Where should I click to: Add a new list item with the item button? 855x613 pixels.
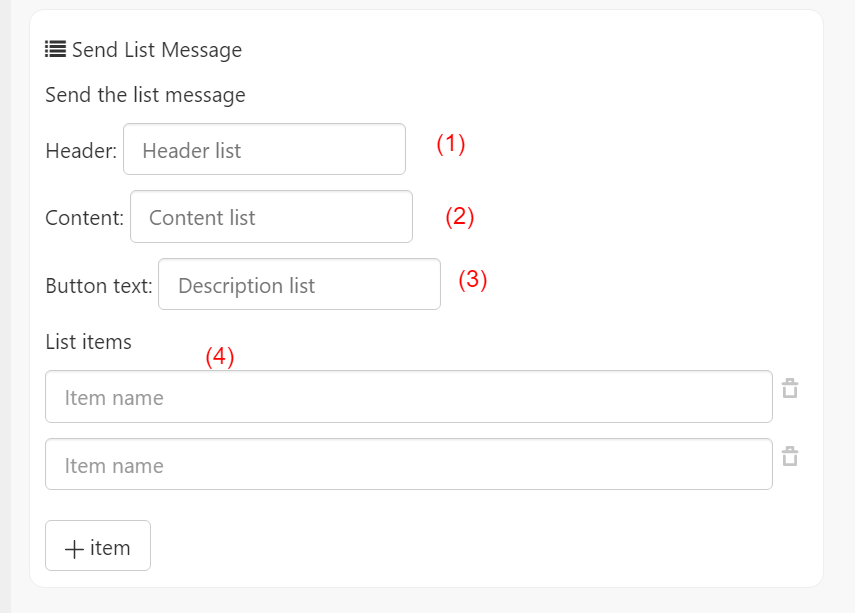(98, 545)
